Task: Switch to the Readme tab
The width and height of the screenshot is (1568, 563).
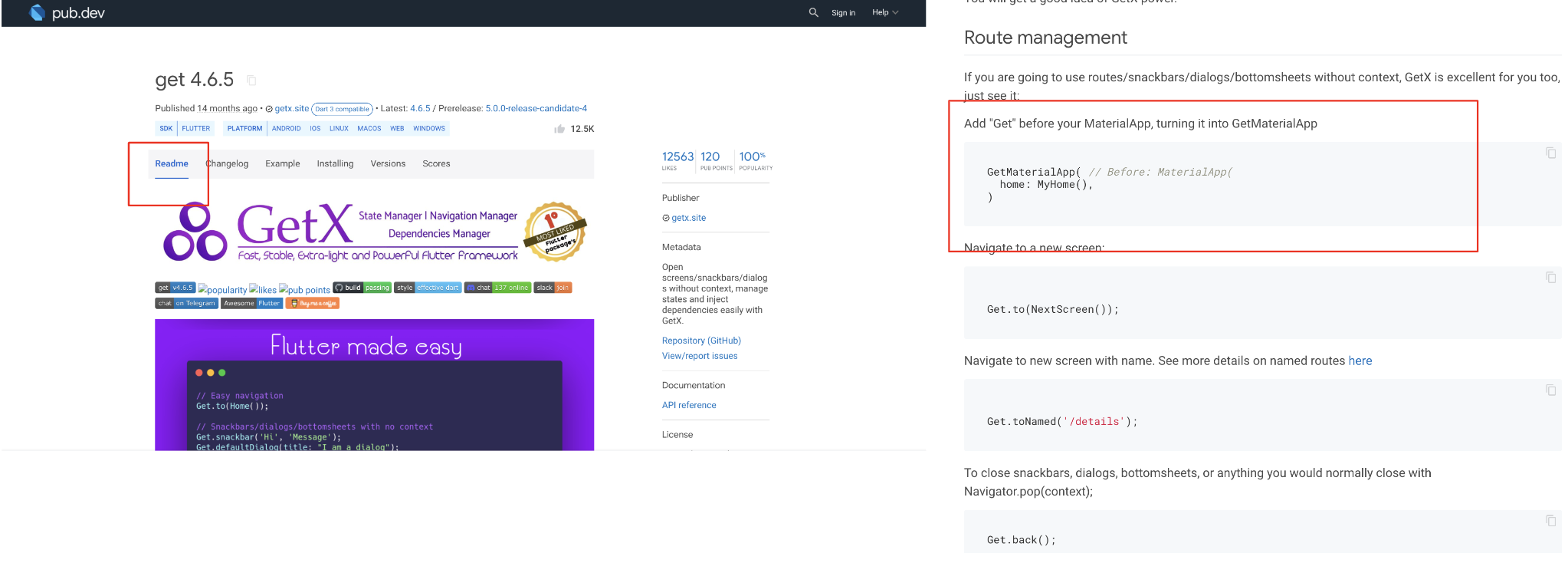Action: (172, 164)
